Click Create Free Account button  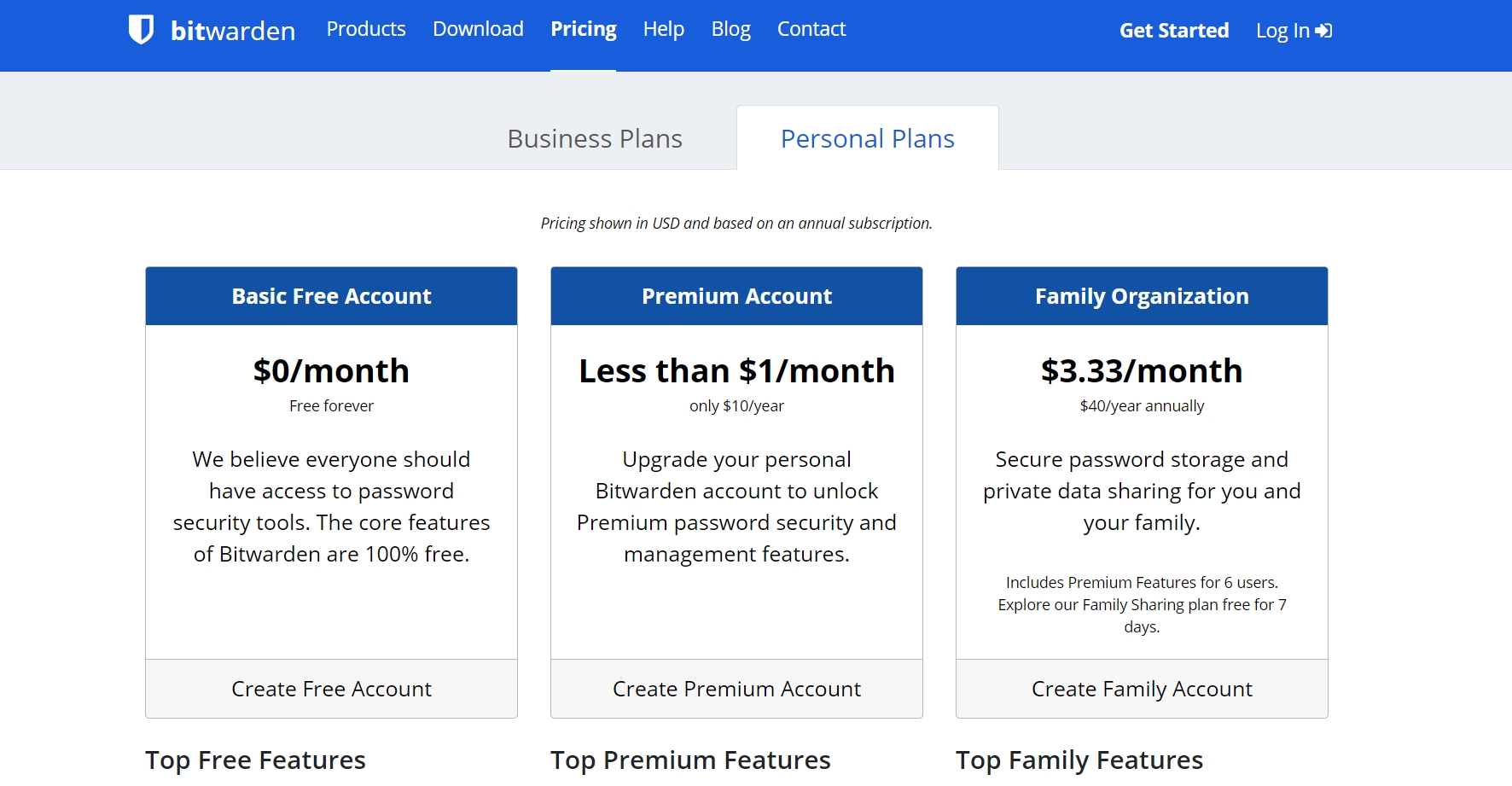pos(332,689)
